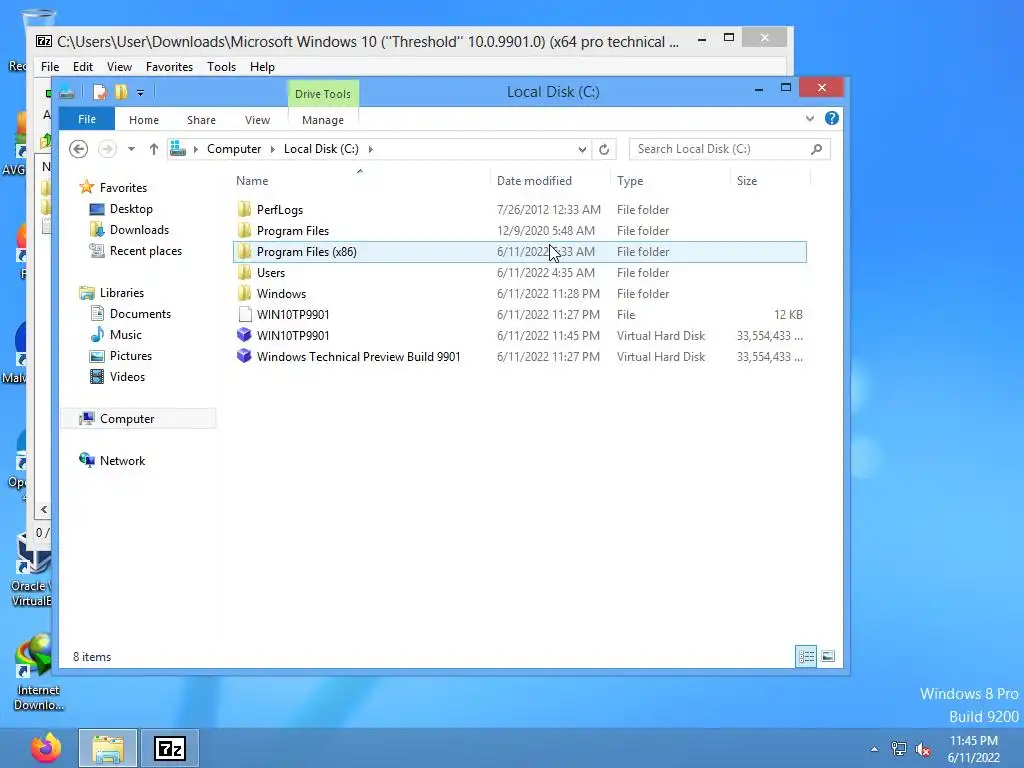Viewport: 1024px width, 768px height.
Task: Open the recent locations dropdown arrow
Action: click(131, 149)
